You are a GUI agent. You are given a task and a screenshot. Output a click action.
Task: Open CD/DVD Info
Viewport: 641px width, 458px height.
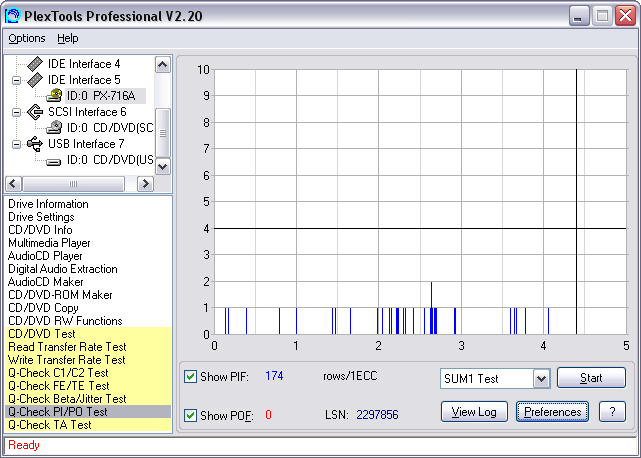tap(40, 230)
